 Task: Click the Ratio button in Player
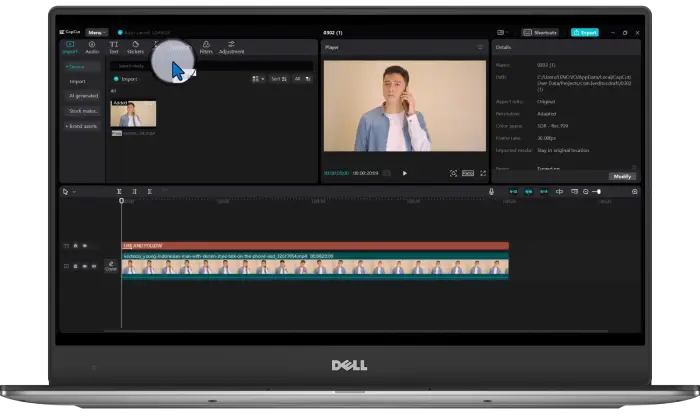coord(468,173)
